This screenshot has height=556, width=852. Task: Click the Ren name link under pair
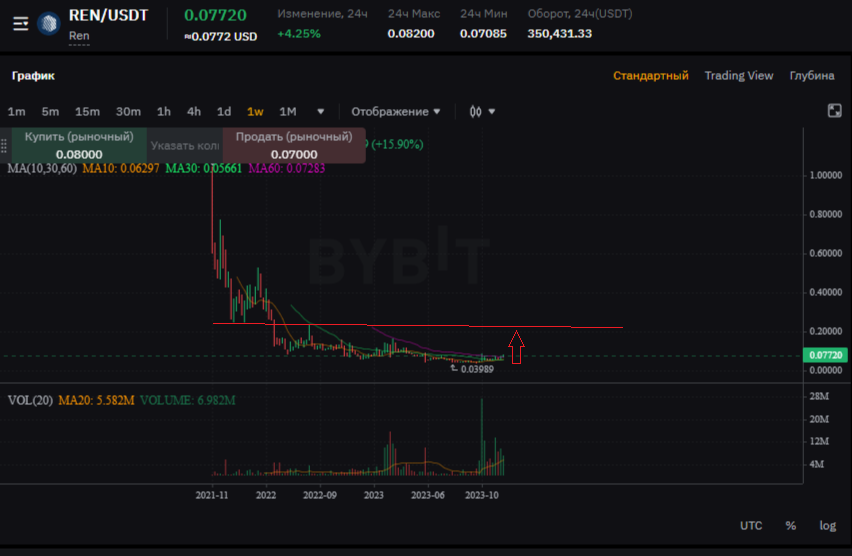tap(79, 36)
